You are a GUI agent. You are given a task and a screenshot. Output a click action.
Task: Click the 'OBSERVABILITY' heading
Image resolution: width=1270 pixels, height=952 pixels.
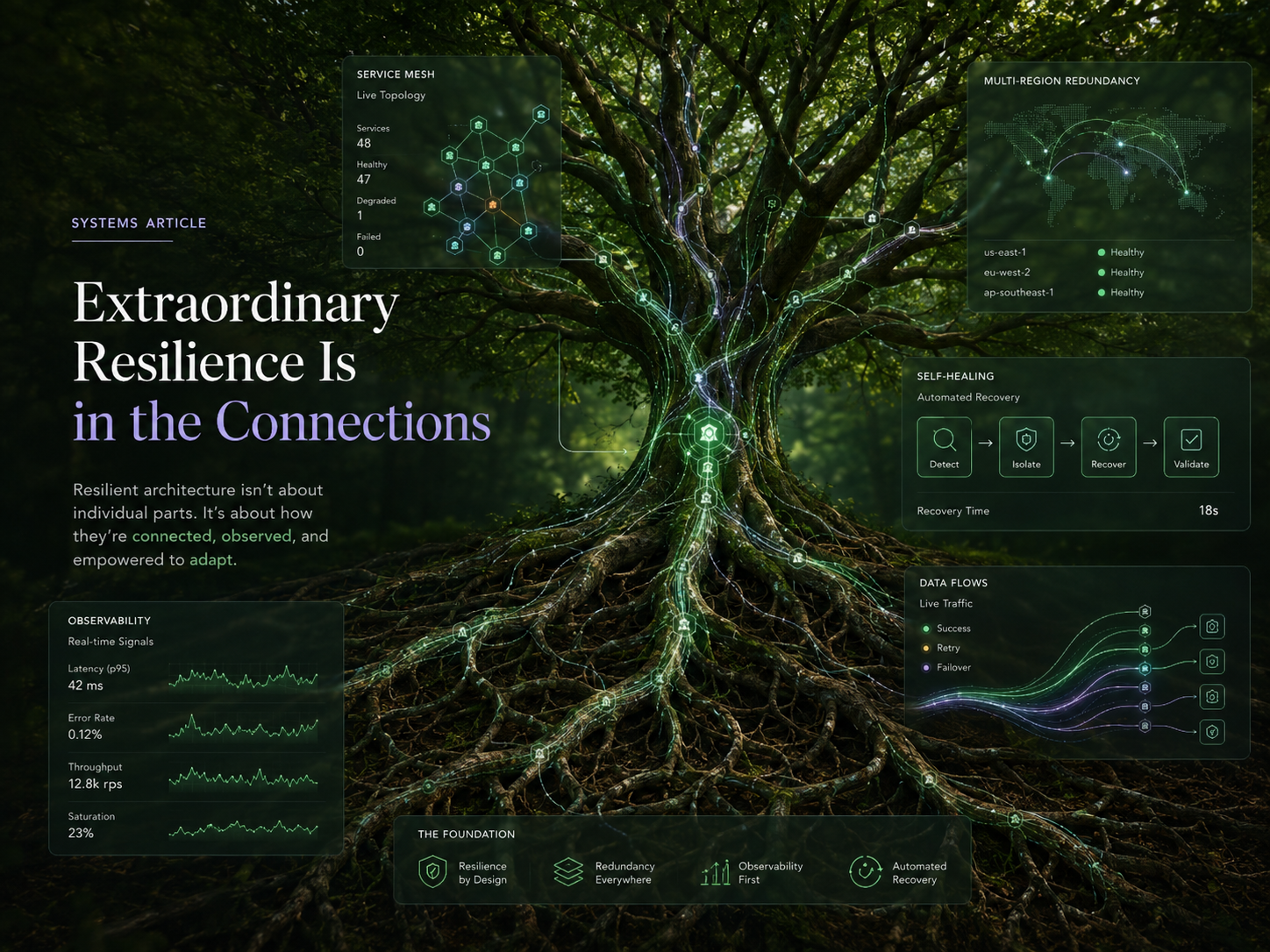[x=110, y=621]
